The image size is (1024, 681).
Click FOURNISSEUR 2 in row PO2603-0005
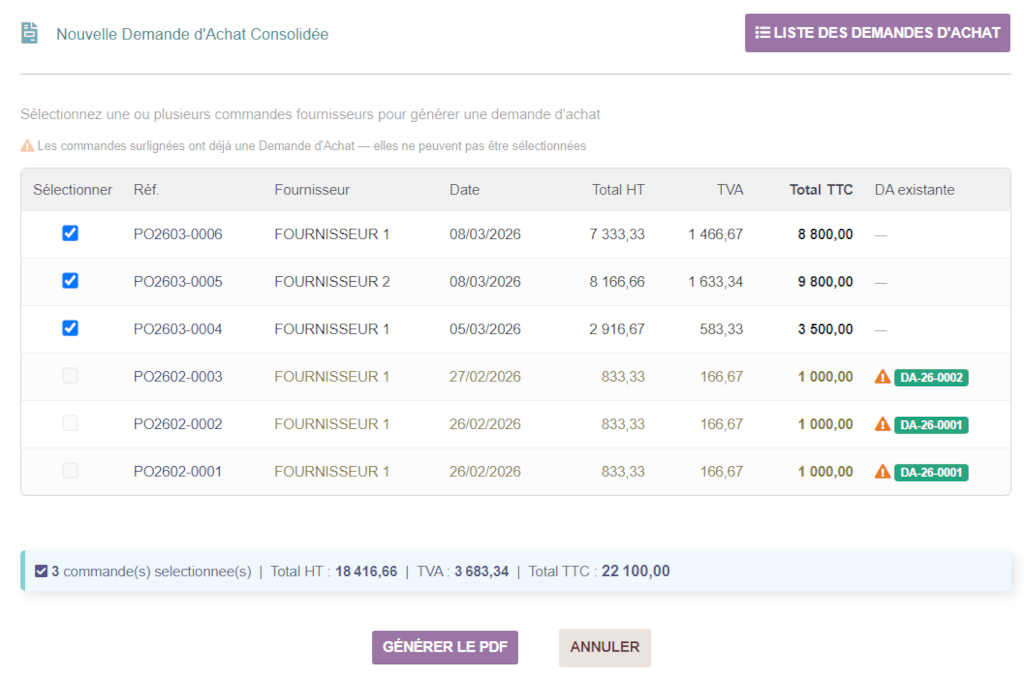(x=332, y=282)
